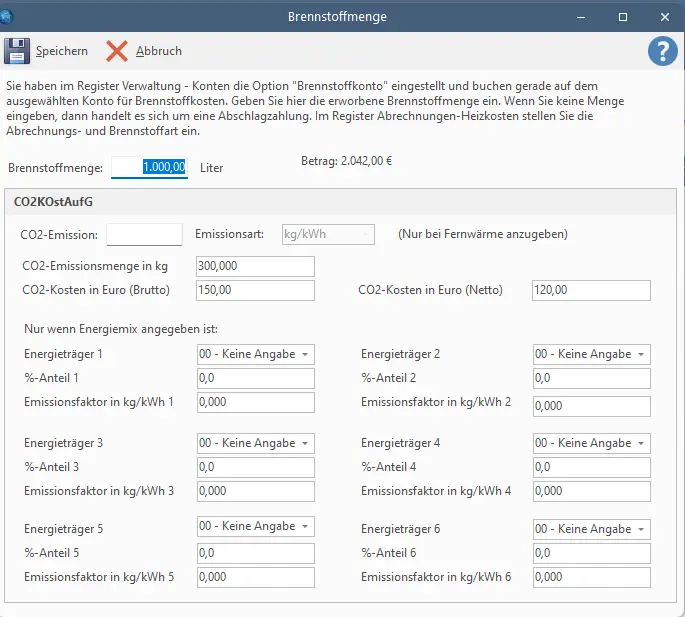
Task: Click the 'Emissionsart:' label
Action: [229, 234]
